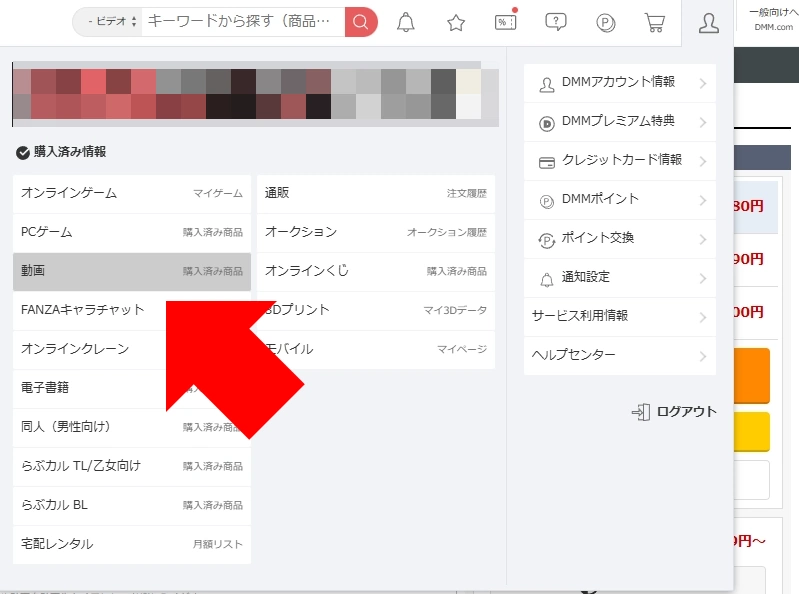Viewport: 799px width, 594px height.
Task: Open 通販 order history
Action: point(376,194)
